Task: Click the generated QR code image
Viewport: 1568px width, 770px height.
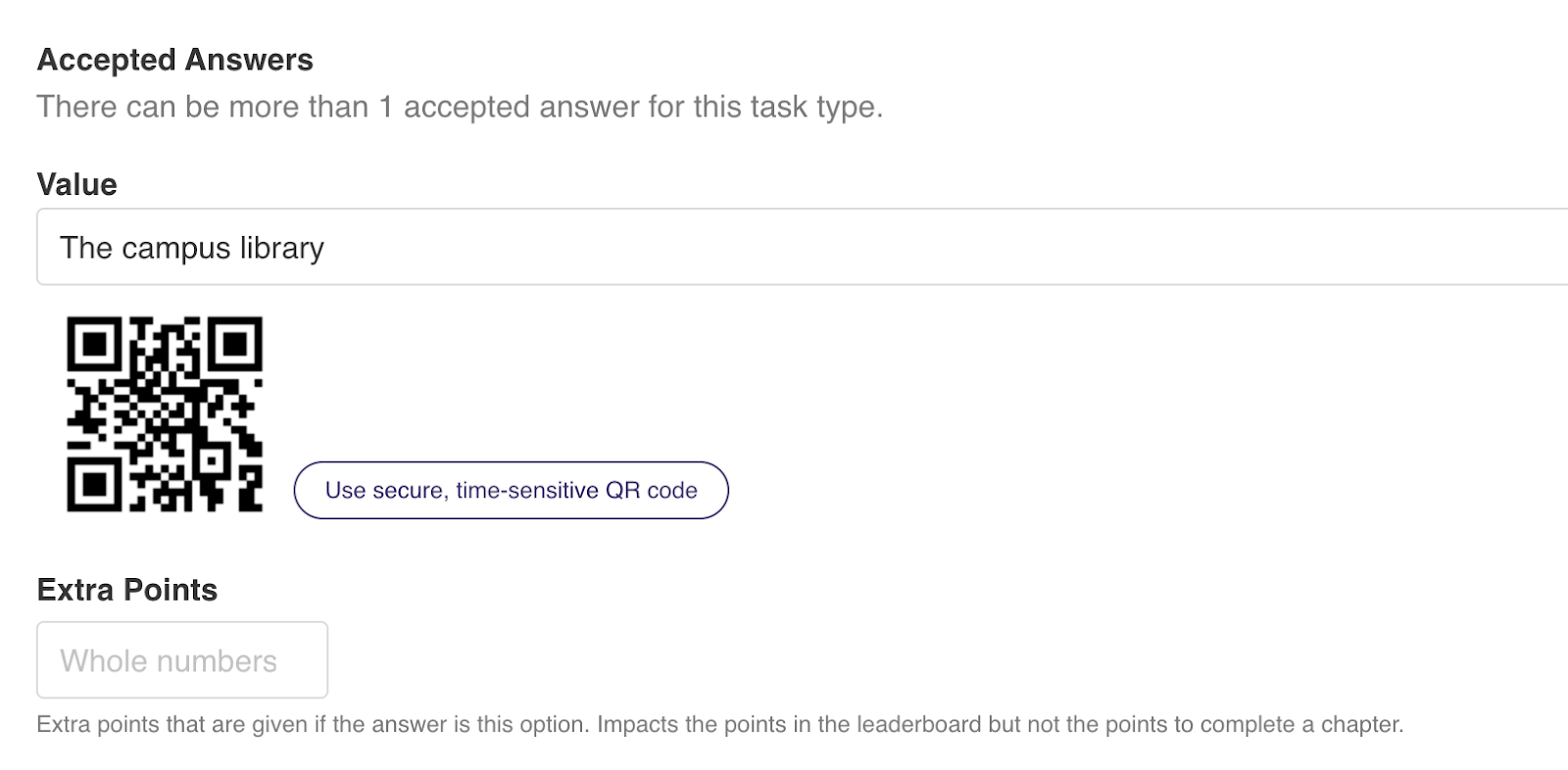Action: click(x=165, y=413)
